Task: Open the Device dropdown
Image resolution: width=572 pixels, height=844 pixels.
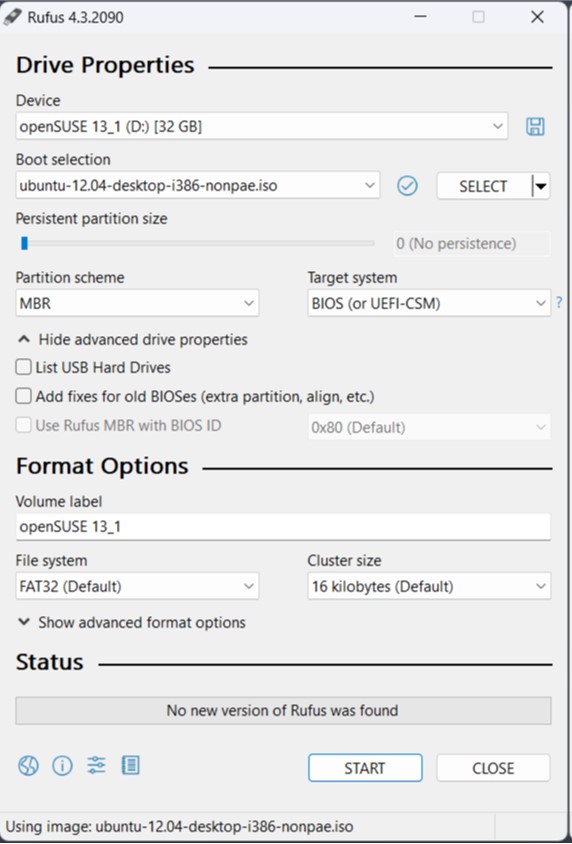Action: coord(262,126)
